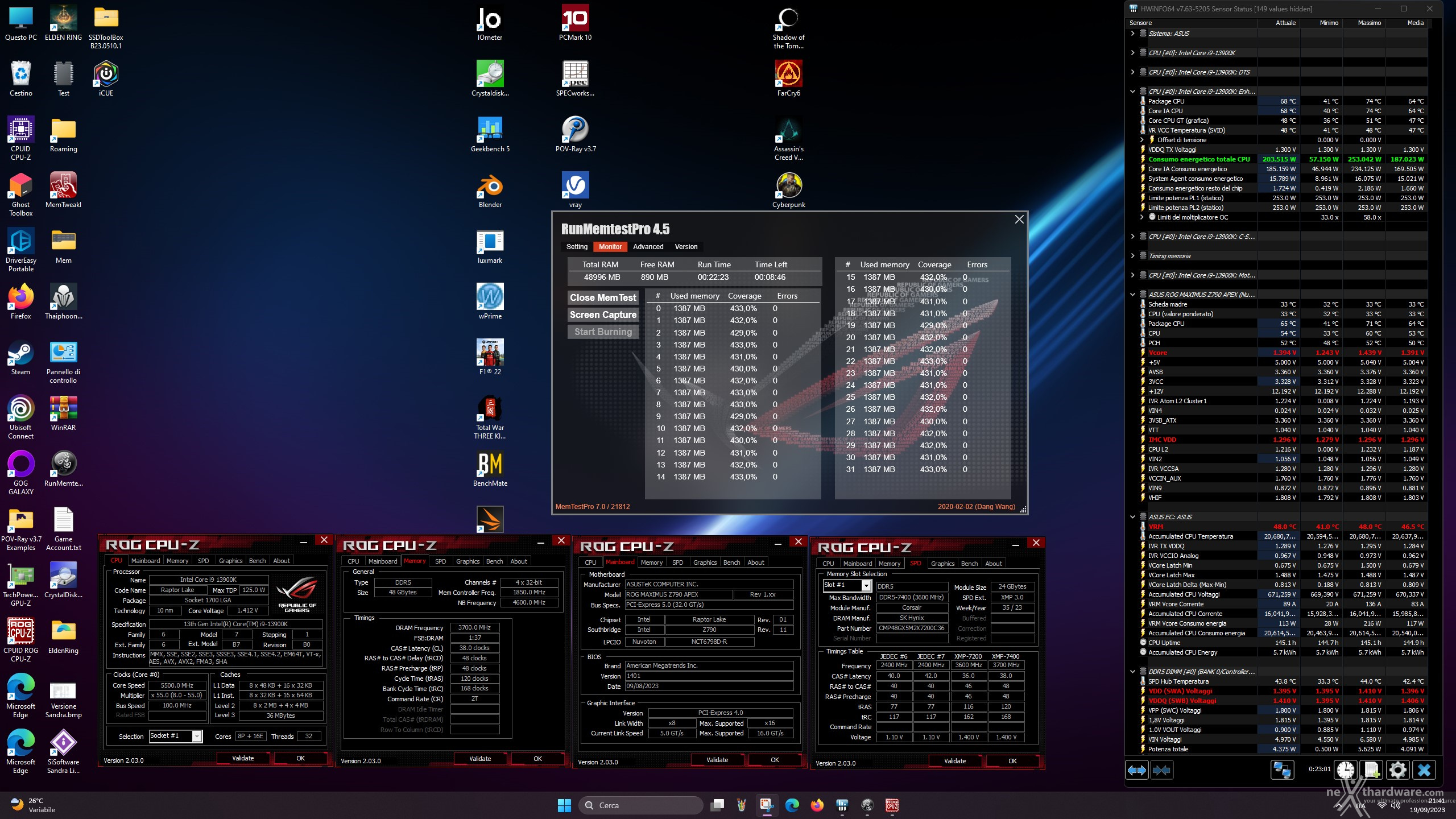Collapse ASUS ROG MAXIMUS Z790 APEX group
Screen dimensions: 1456x819
pyautogui.click(x=1132, y=295)
